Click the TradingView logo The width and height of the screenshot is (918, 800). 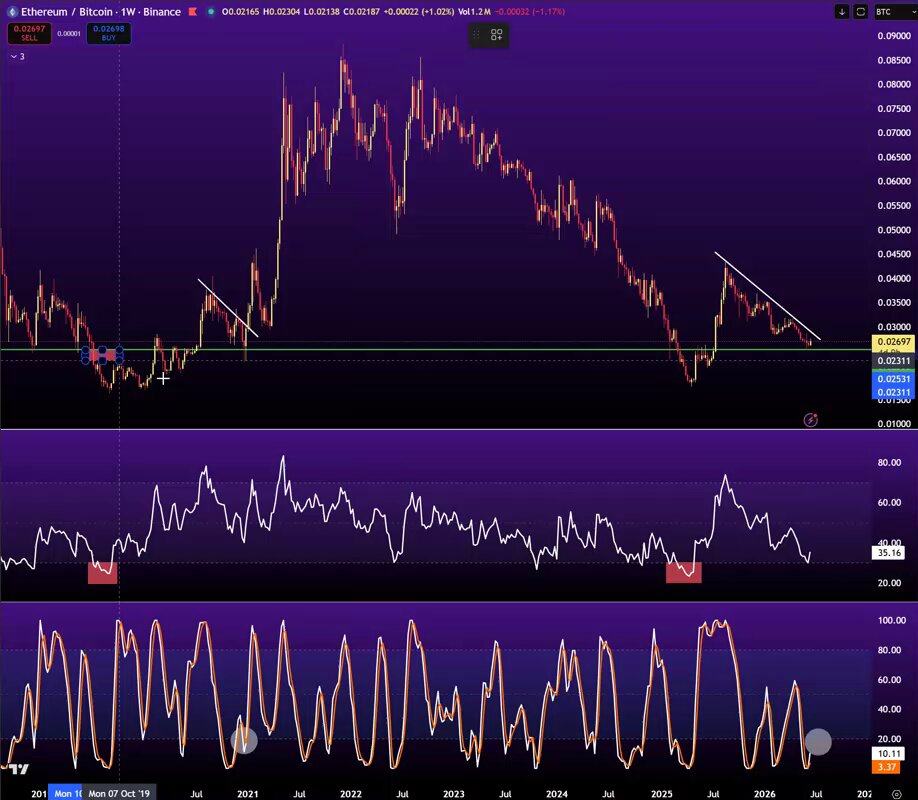click(19, 769)
